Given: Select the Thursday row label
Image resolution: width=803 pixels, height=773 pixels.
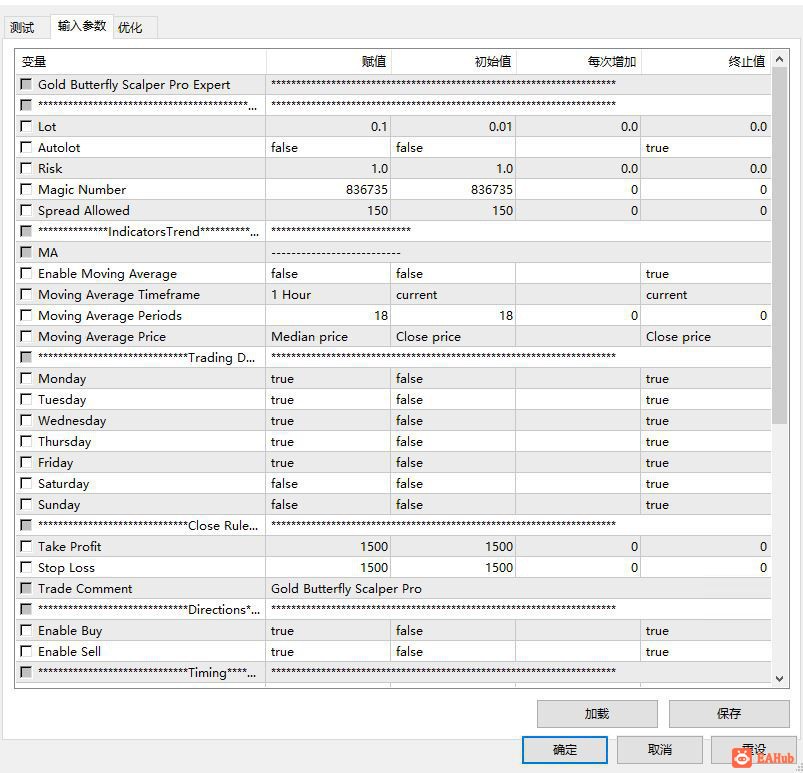Looking at the screenshot, I should point(65,442).
